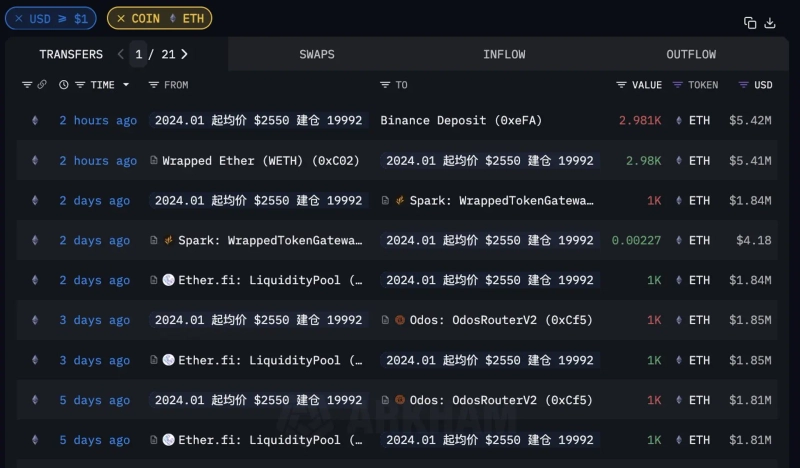Go to next transfers page arrow
The width and height of the screenshot is (800, 468).
click(184, 54)
